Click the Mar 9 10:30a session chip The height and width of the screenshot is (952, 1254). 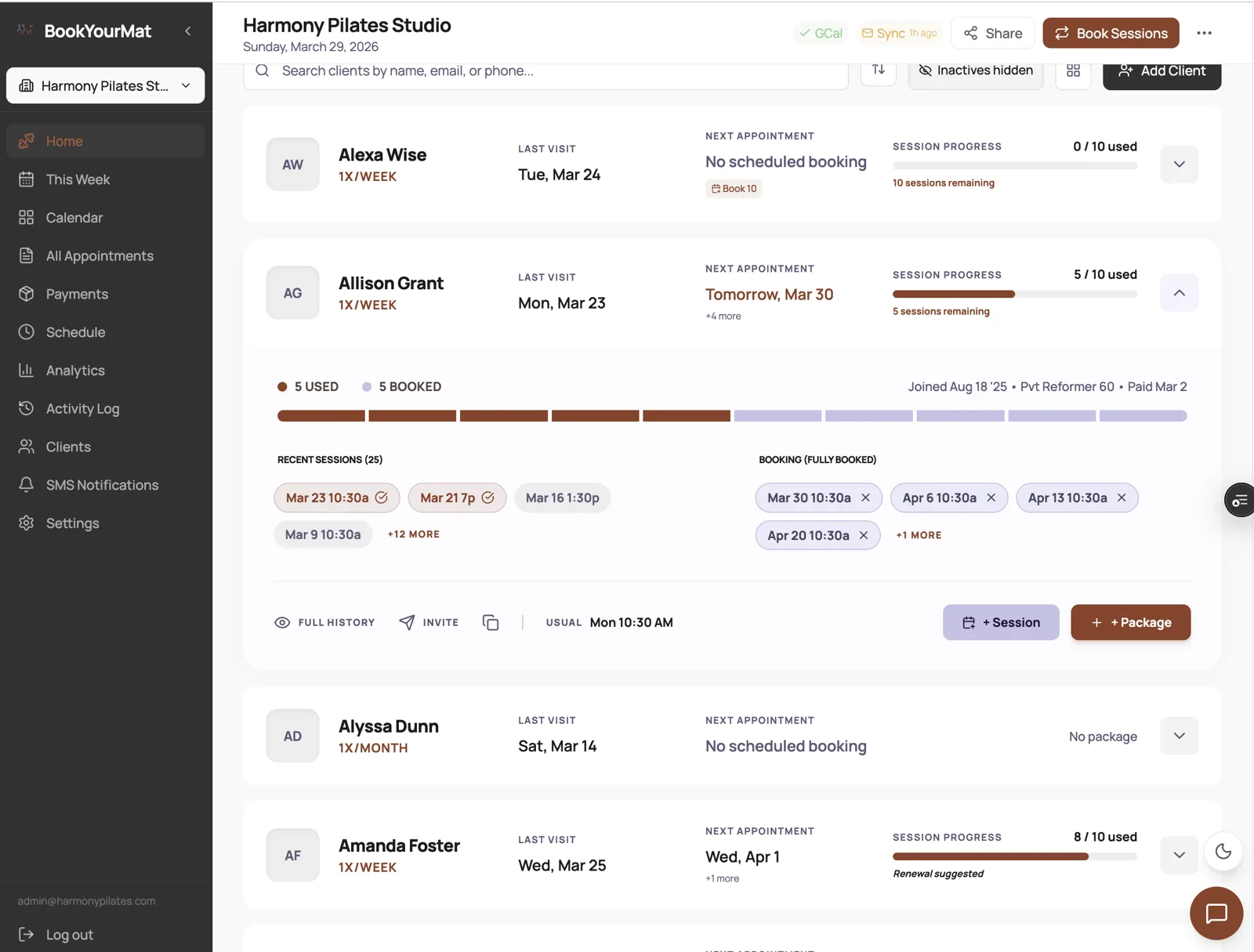[x=323, y=534]
